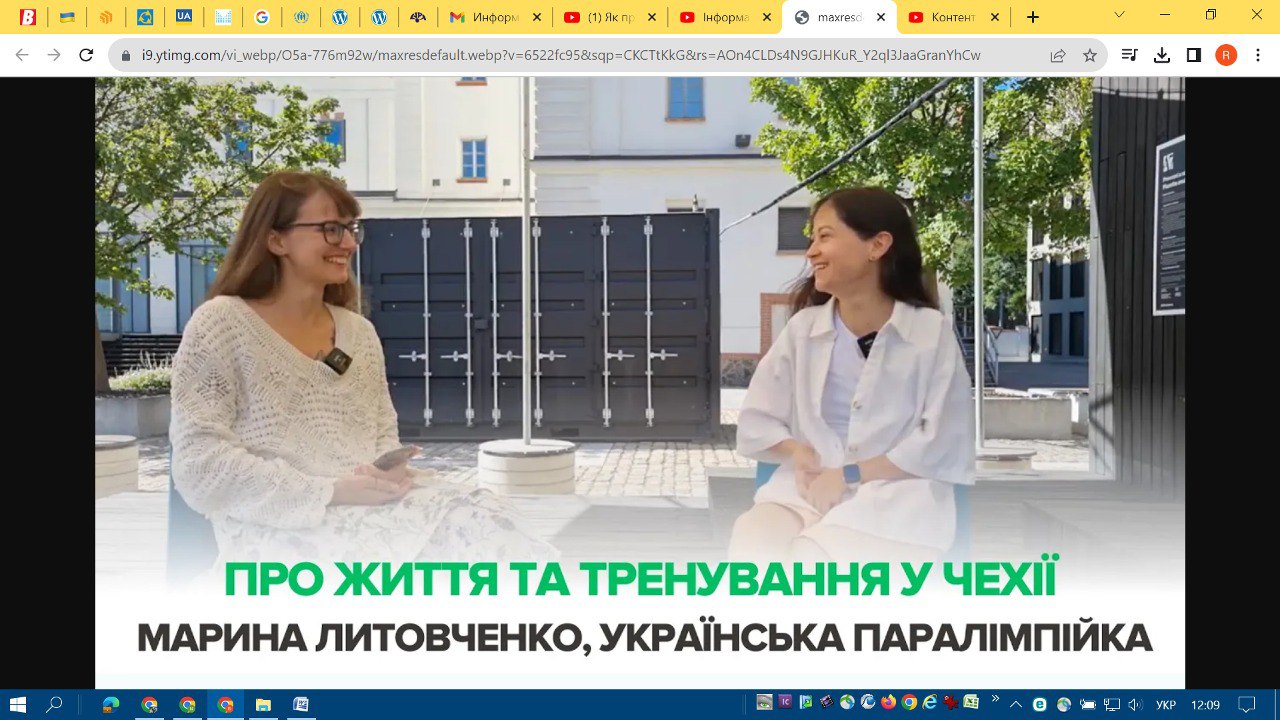Open the Chrome profile avatar

point(1226,56)
